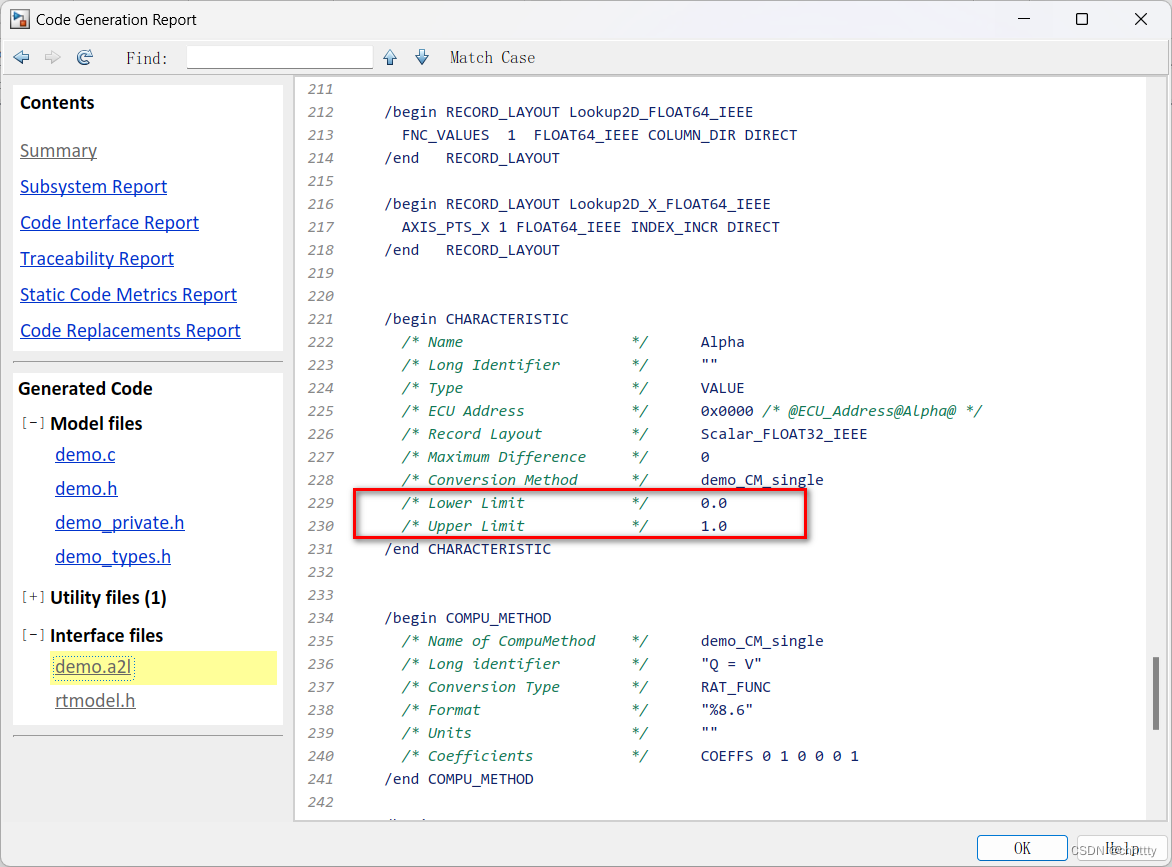Collapse the Model files section
This screenshot has width=1172, height=867.
coord(32,423)
